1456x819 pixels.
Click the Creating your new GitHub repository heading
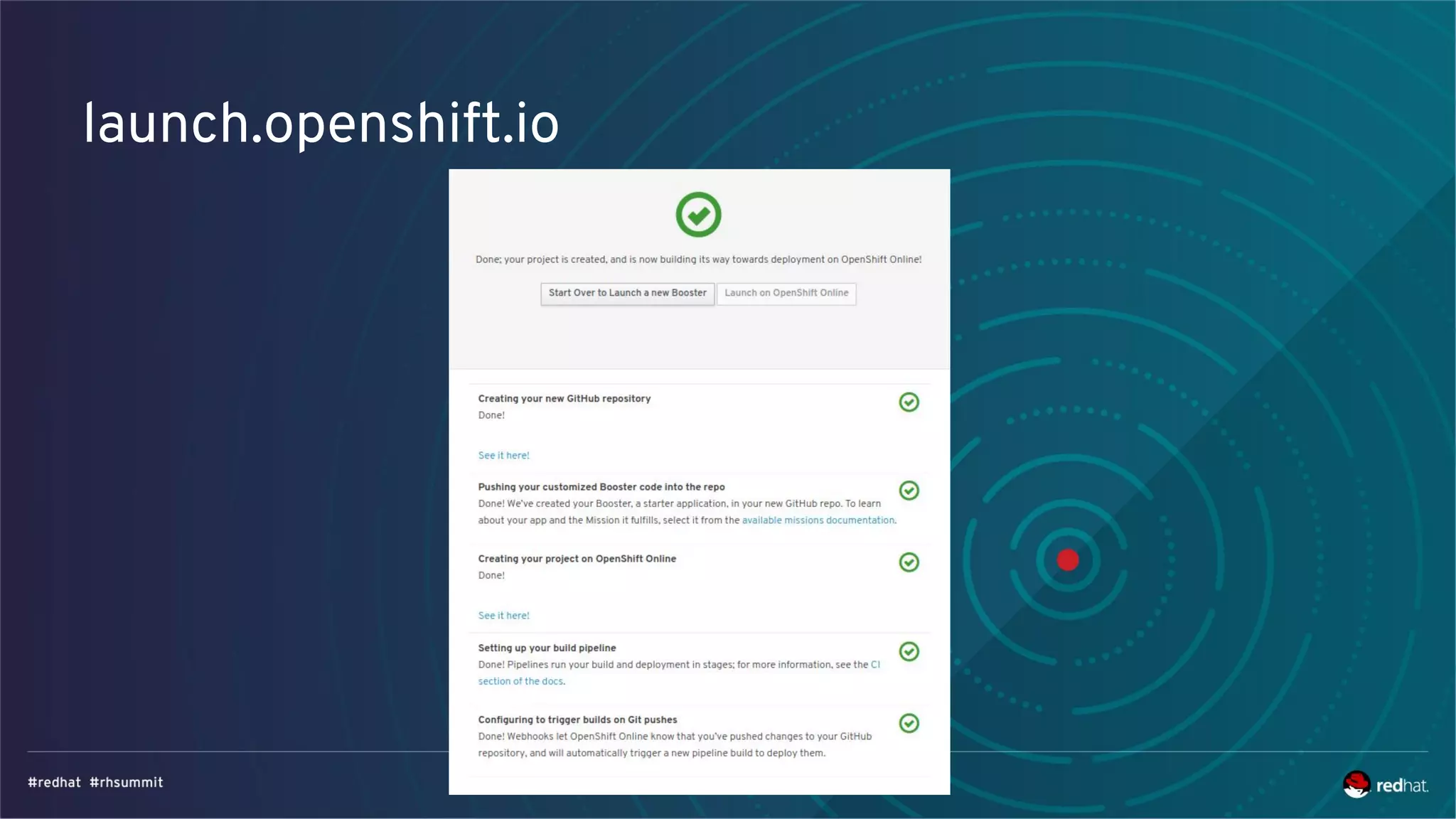564,399
